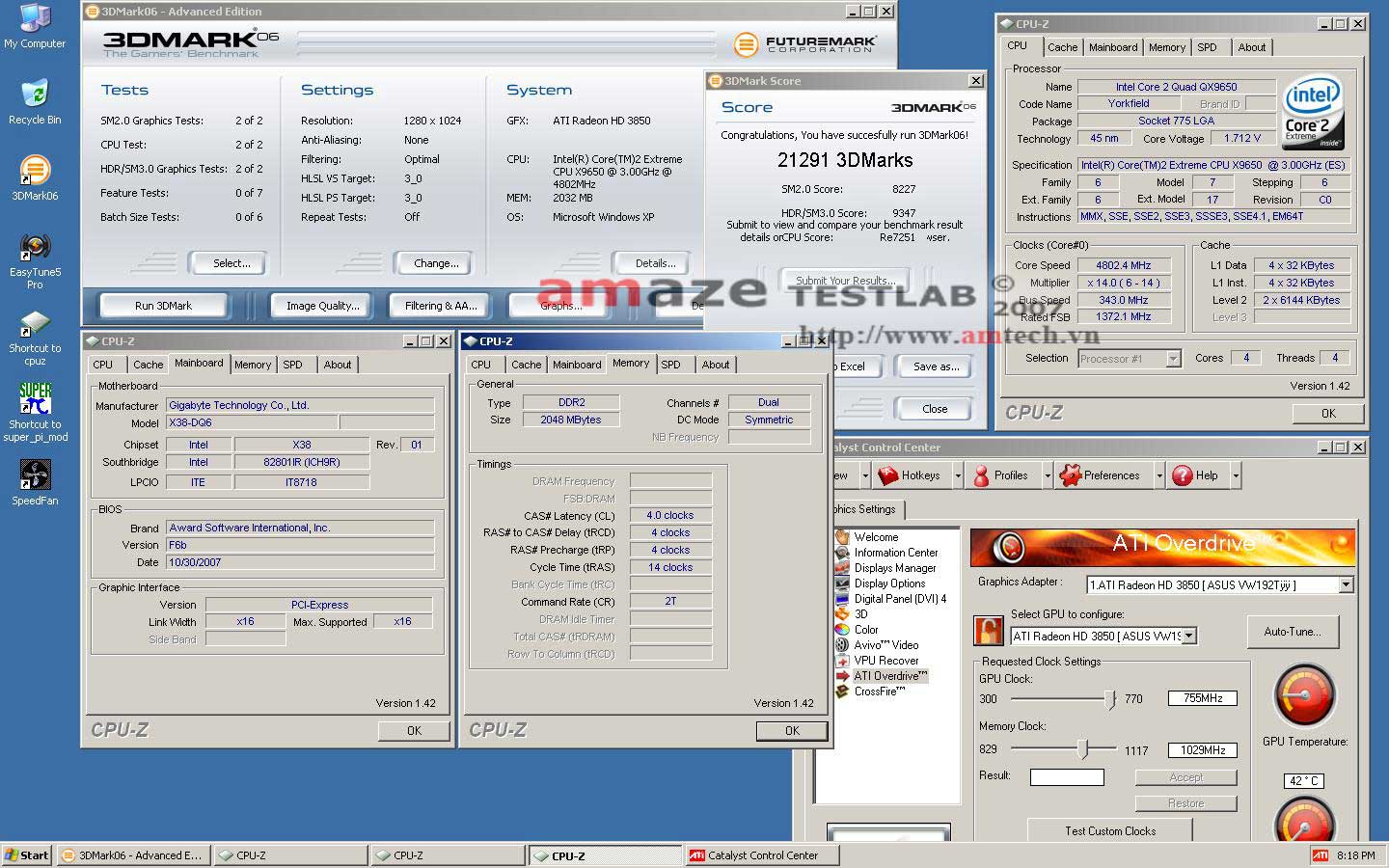Select Welcome in Catalyst settings tree

(876, 537)
